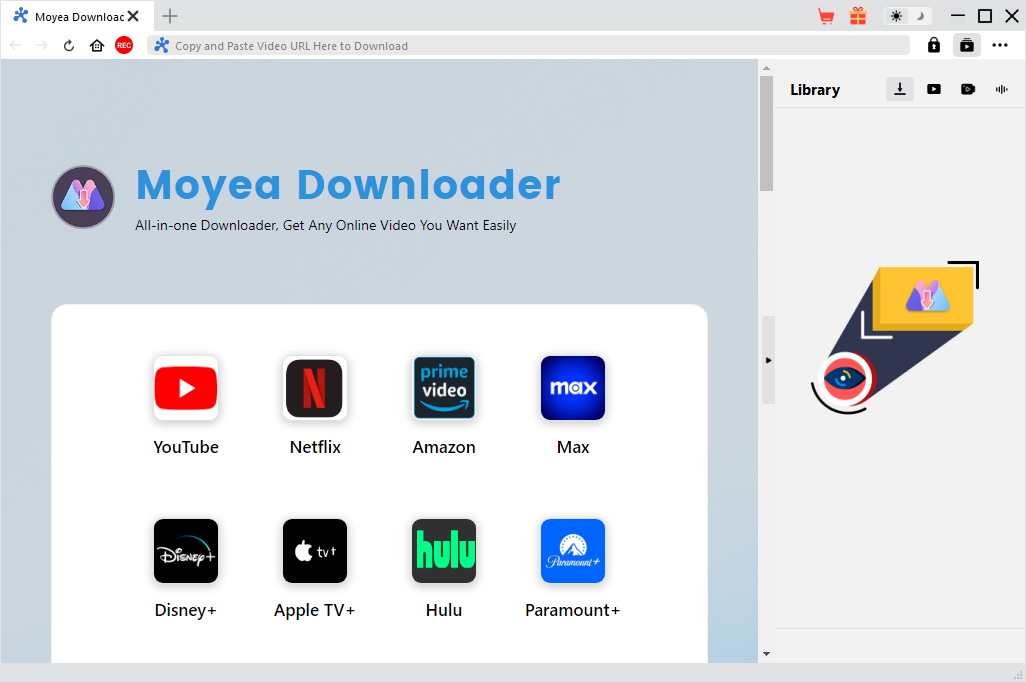The width and height of the screenshot is (1026, 682).
Task: Open the Disney+ service tile
Action: 186,550
